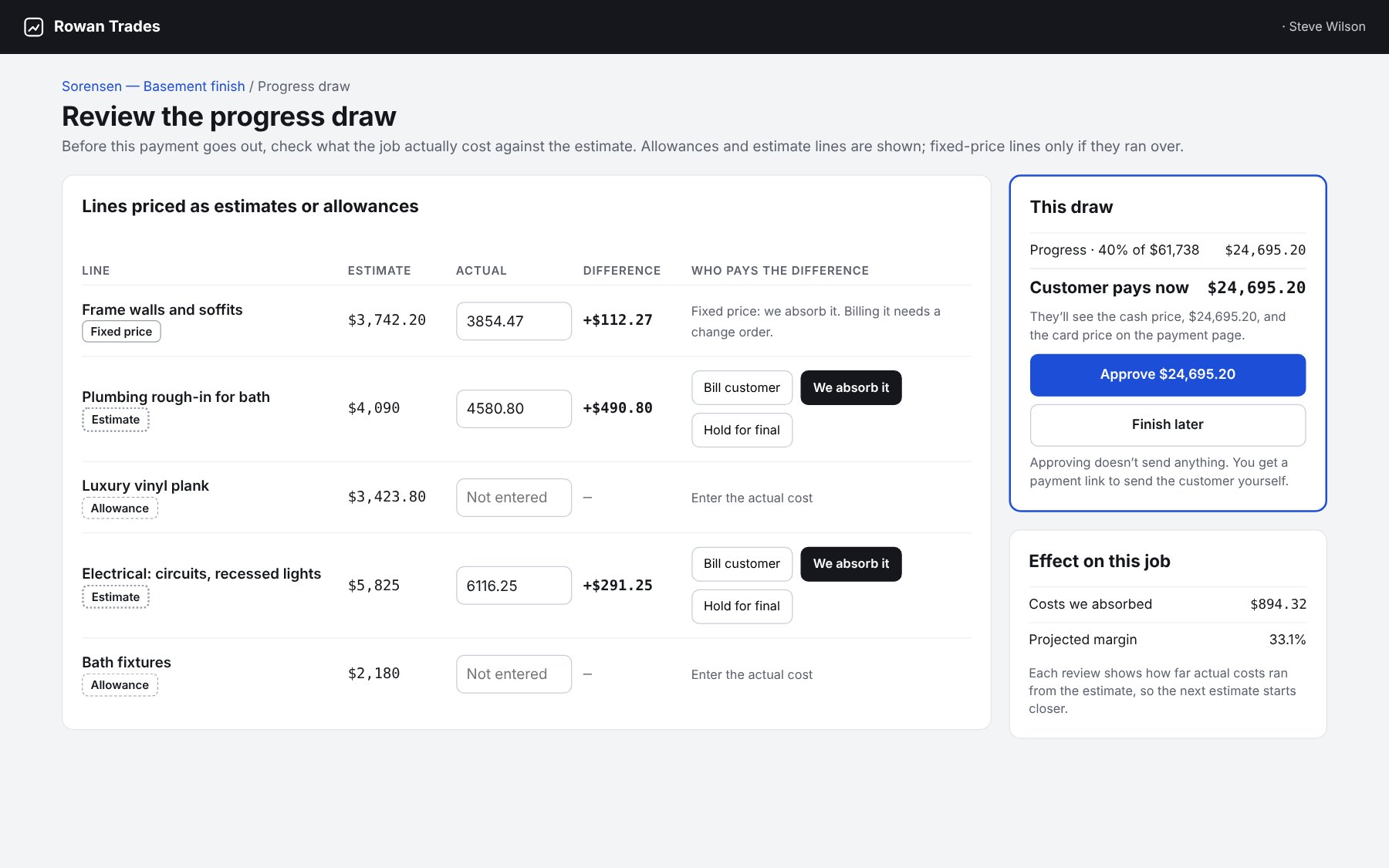Image resolution: width=1389 pixels, height=868 pixels.
Task: Choose Hold for final on Plumbing rough-in
Action: point(742,430)
